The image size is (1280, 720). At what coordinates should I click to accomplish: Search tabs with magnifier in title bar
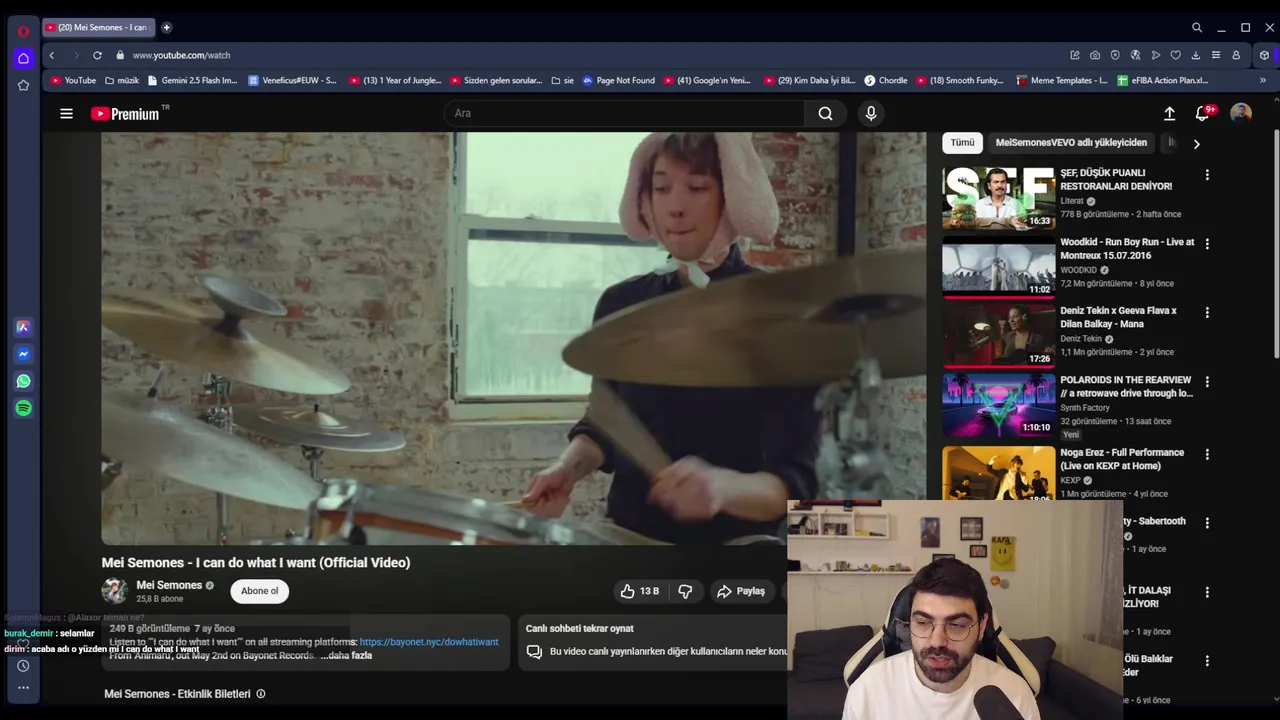[x=1196, y=27]
